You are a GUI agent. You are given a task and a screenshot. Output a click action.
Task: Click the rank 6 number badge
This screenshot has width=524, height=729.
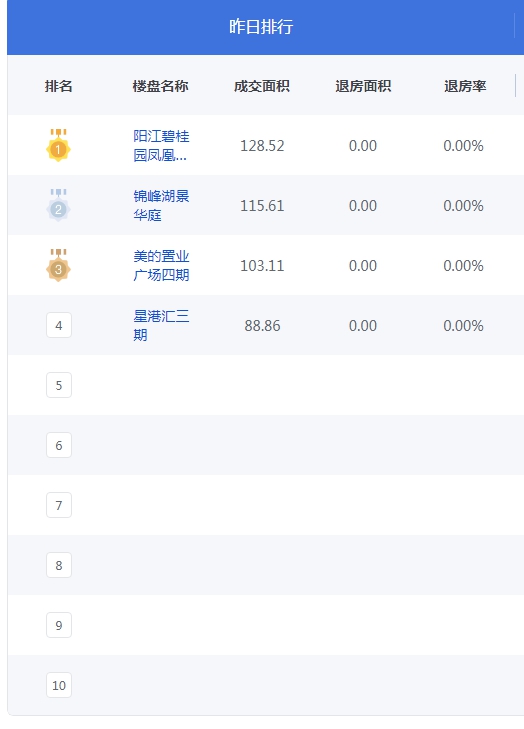click(59, 445)
